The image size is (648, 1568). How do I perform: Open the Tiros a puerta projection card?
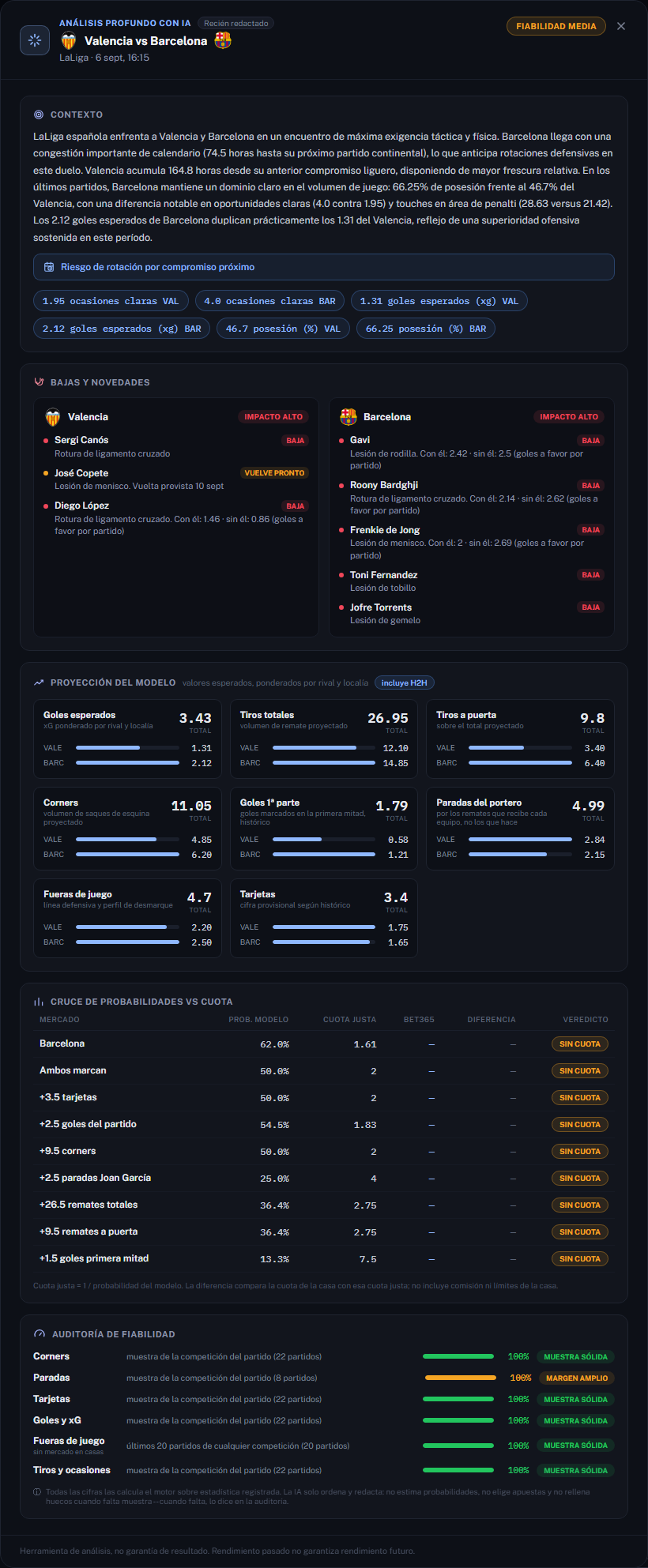click(520, 739)
